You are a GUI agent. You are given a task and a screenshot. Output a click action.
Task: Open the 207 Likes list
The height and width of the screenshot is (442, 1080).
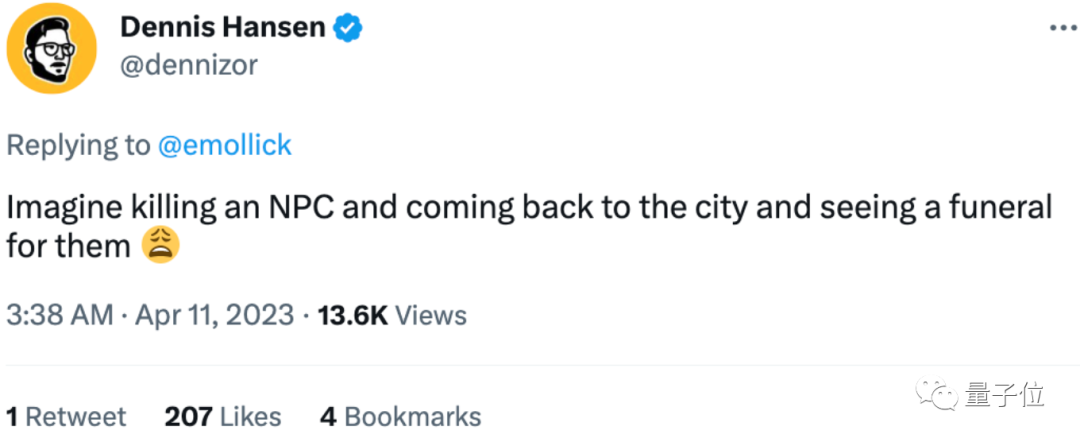222,416
